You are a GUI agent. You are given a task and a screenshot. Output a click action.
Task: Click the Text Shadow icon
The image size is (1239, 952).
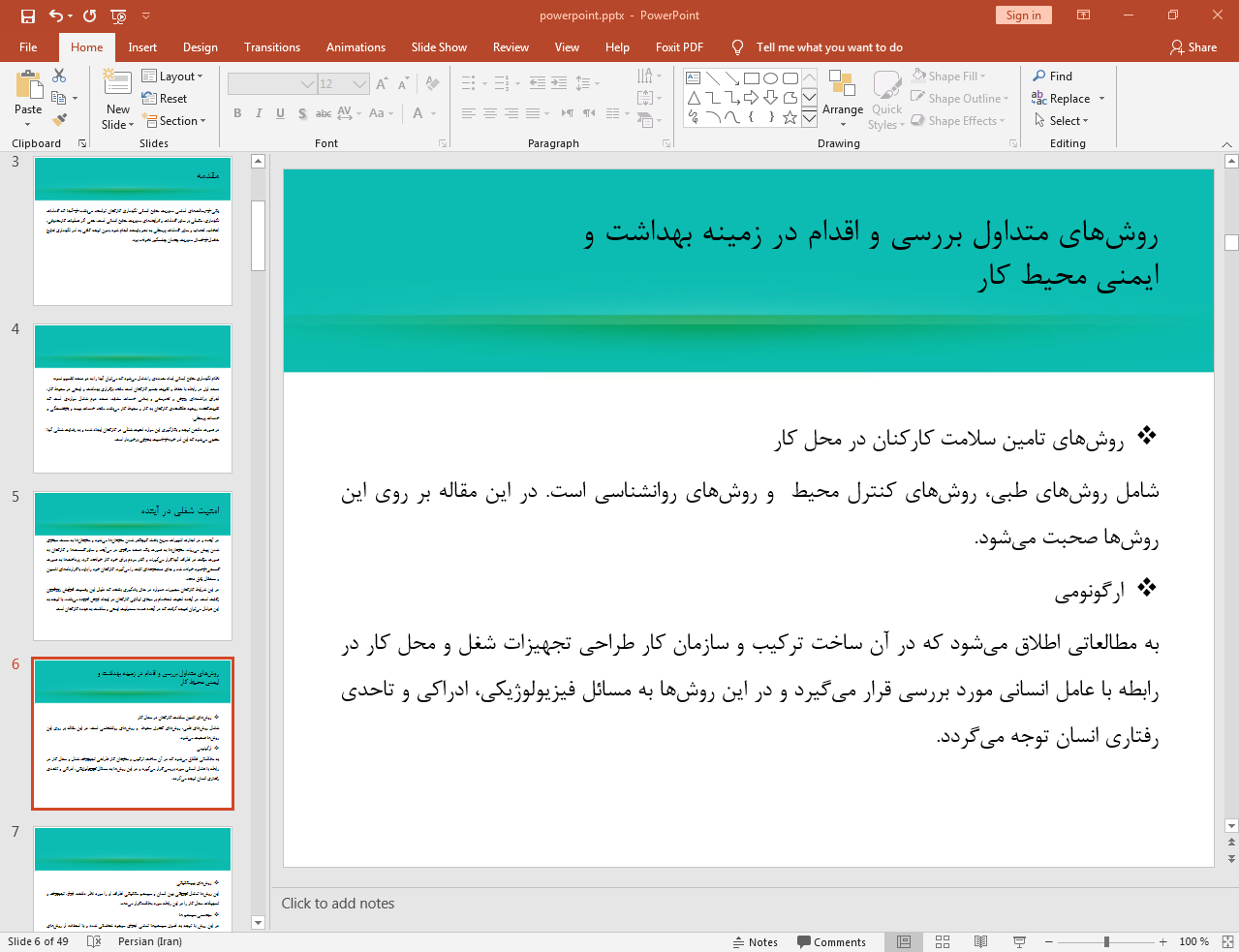(302, 113)
